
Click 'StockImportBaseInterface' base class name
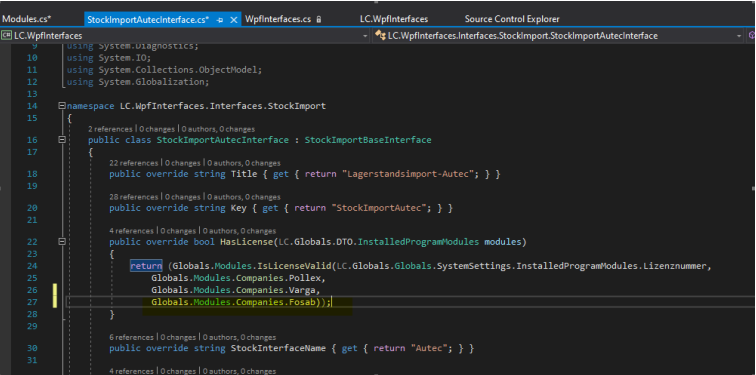pyautogui.click(x=368, y=140)
